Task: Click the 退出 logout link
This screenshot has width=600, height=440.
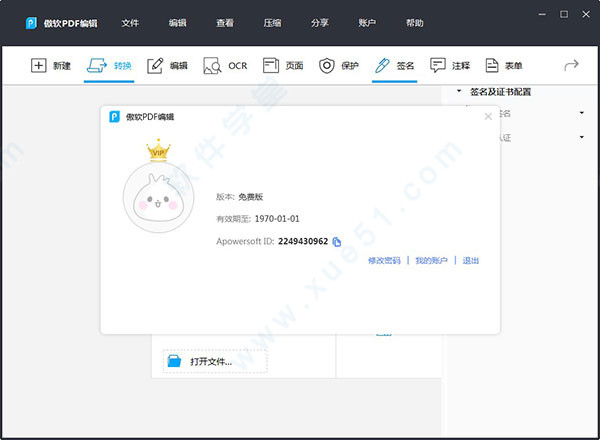Action: pos(471,261)
